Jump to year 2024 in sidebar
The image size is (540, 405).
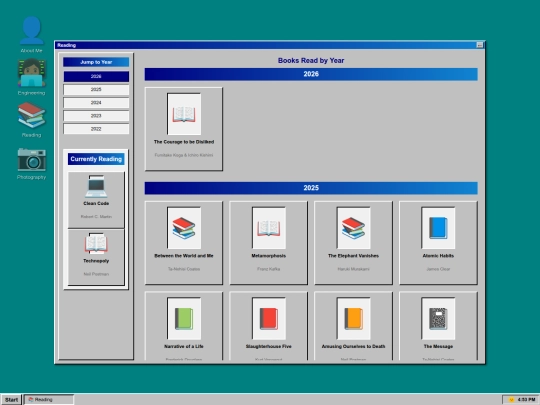[x=96, y=103]
